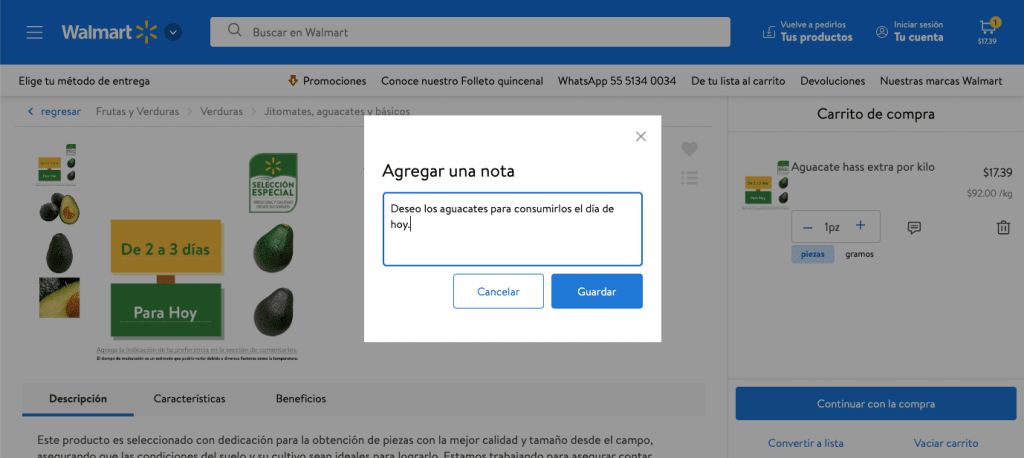Expand the dropdown arrow beside Walmart logo
The image size is (1024, 458).
click(x=173, y=32)
